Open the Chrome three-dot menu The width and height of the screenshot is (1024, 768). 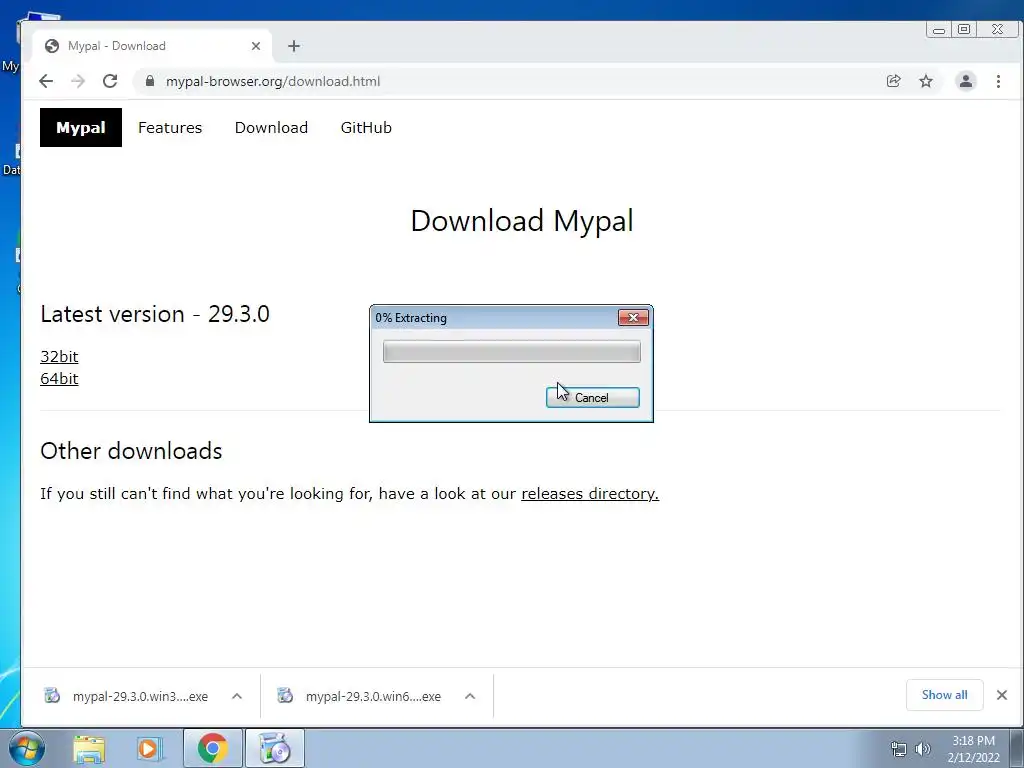point(998,81)
